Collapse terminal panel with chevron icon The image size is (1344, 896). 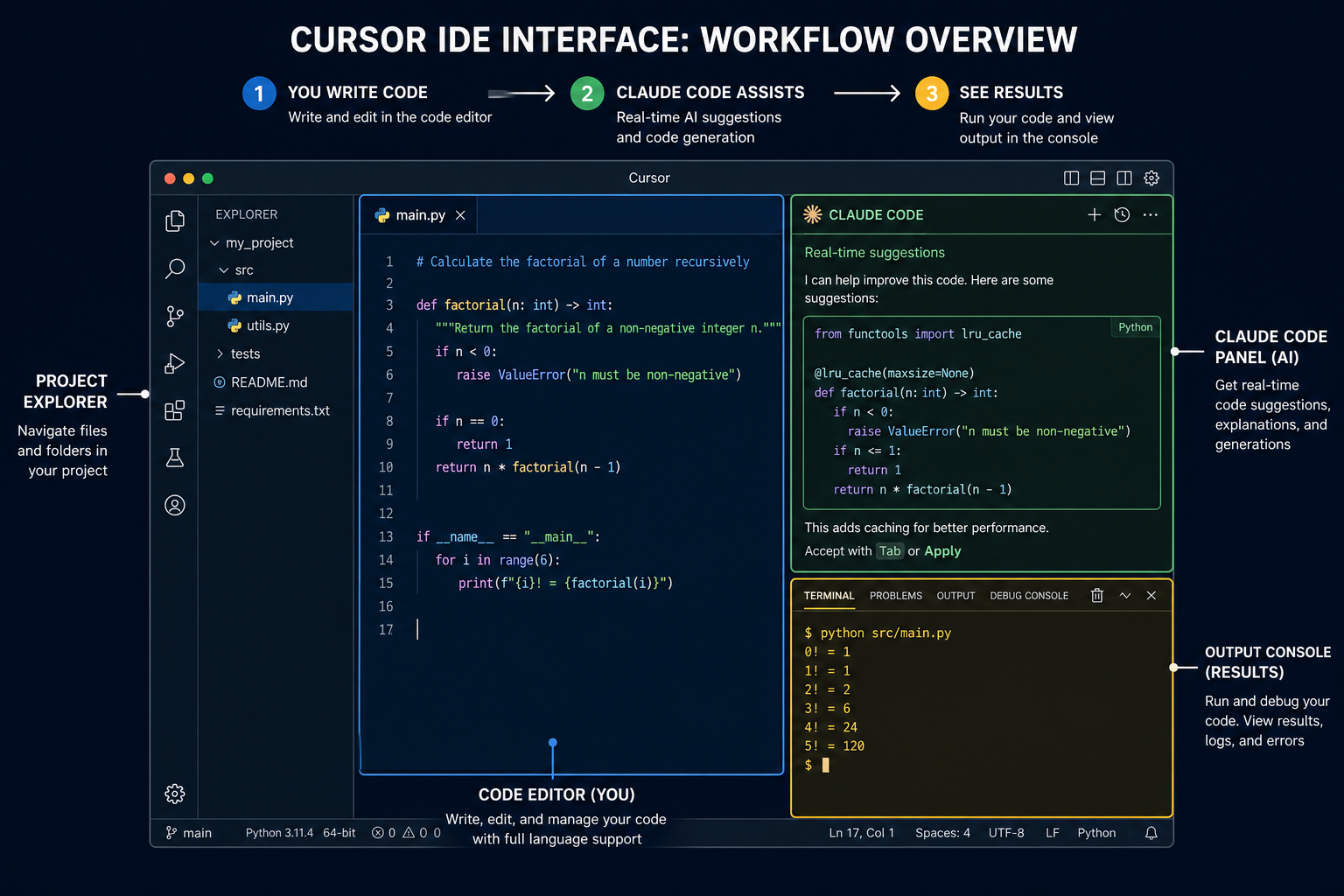pyautogui.click(x=1125, y=595)
